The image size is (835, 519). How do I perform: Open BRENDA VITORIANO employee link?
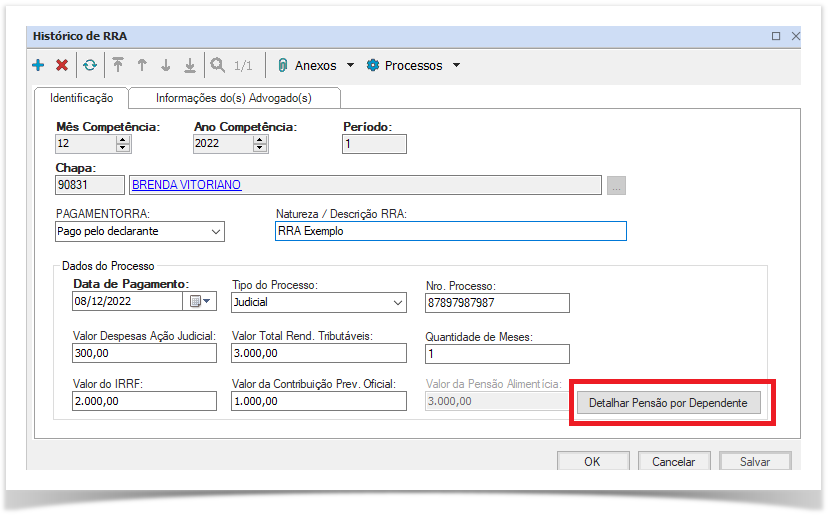[186, 185]
